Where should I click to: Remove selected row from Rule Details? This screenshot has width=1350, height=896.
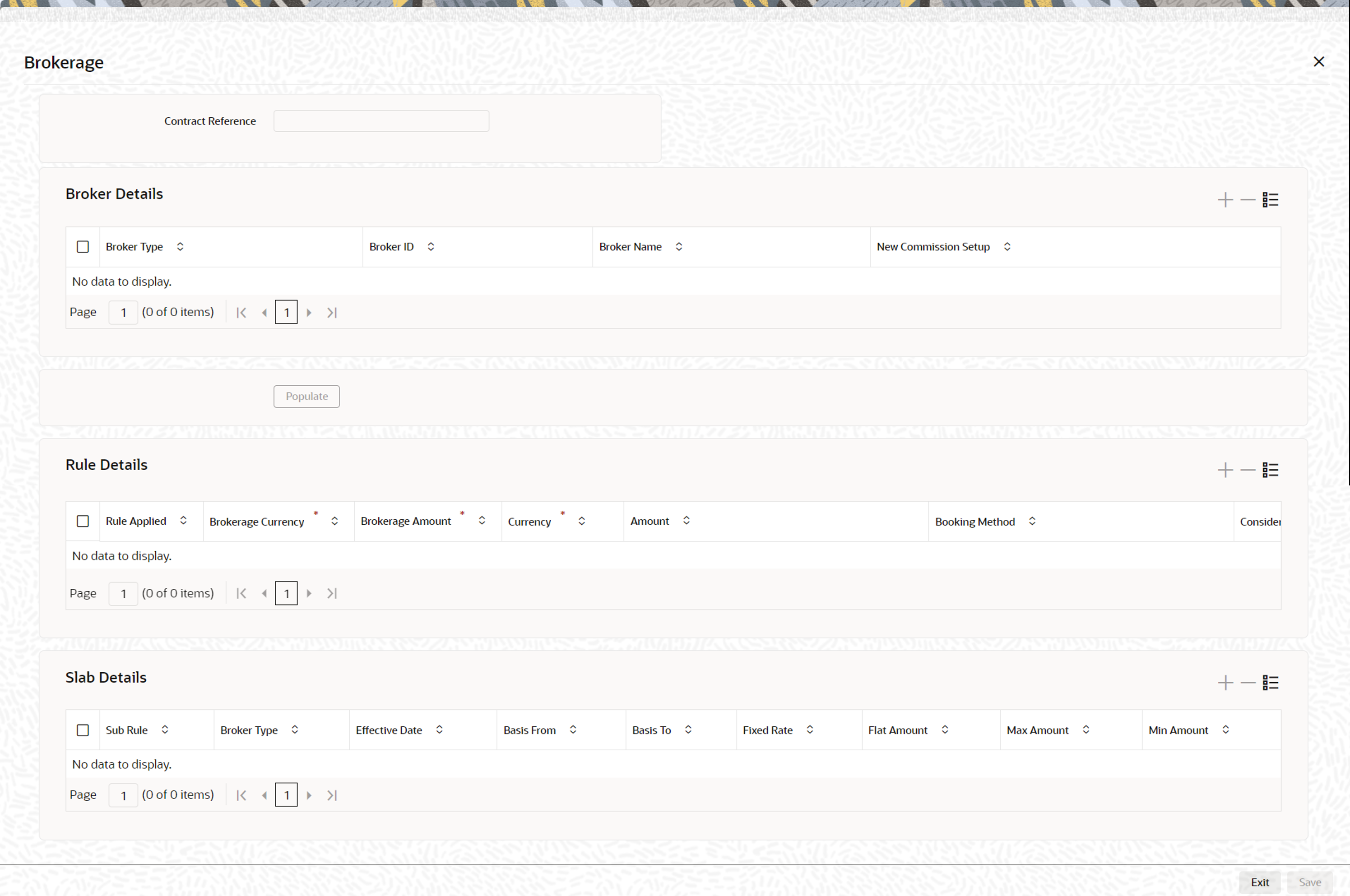point(1248,470)
